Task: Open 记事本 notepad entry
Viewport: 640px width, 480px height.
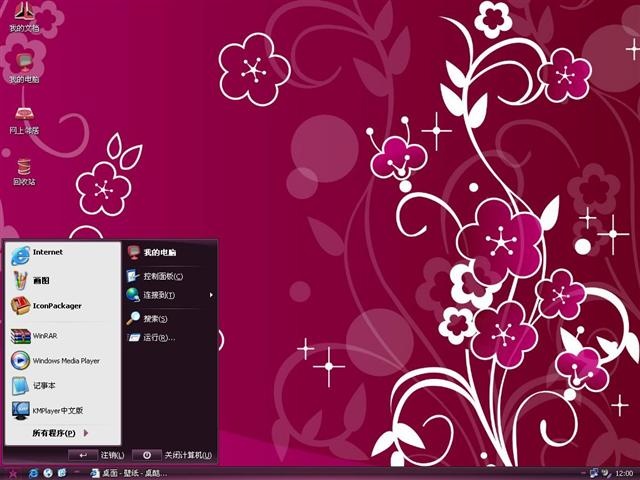Action: pyautogui.click(x=63, y=386)
